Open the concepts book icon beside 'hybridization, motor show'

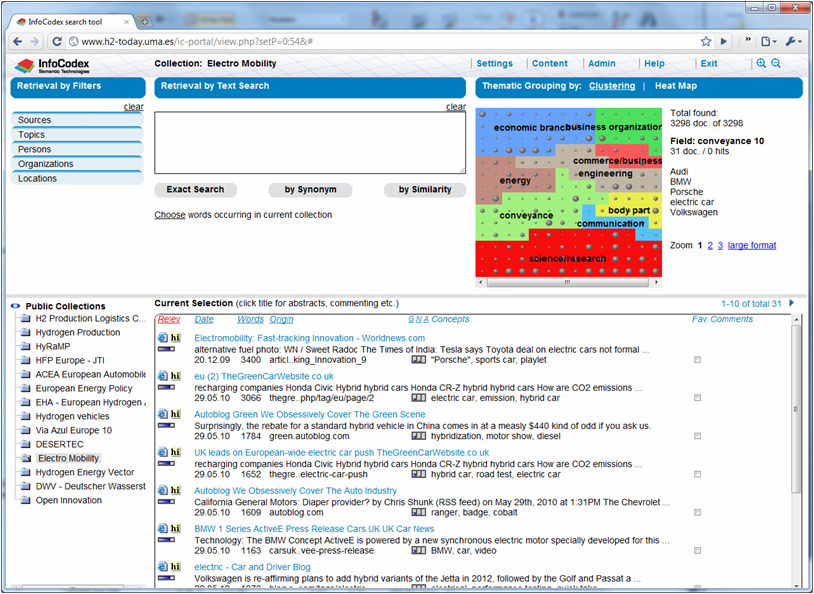point(418,436)
